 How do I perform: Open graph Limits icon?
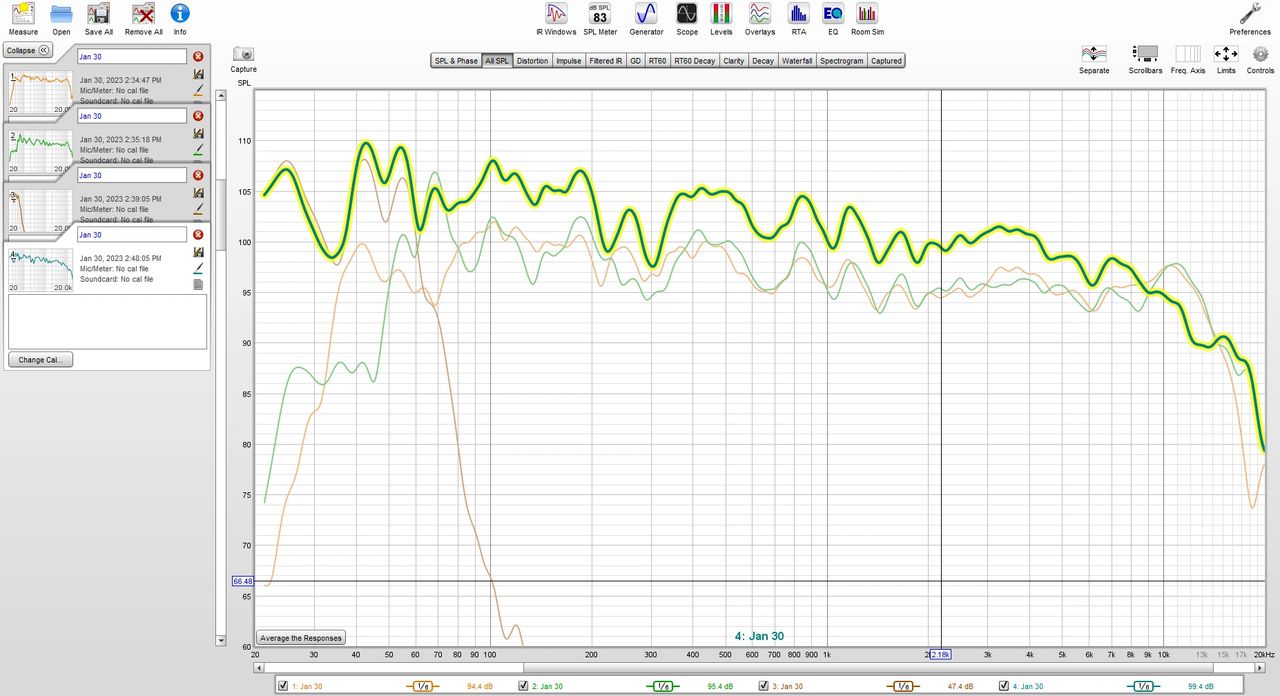coord(1226,59)
